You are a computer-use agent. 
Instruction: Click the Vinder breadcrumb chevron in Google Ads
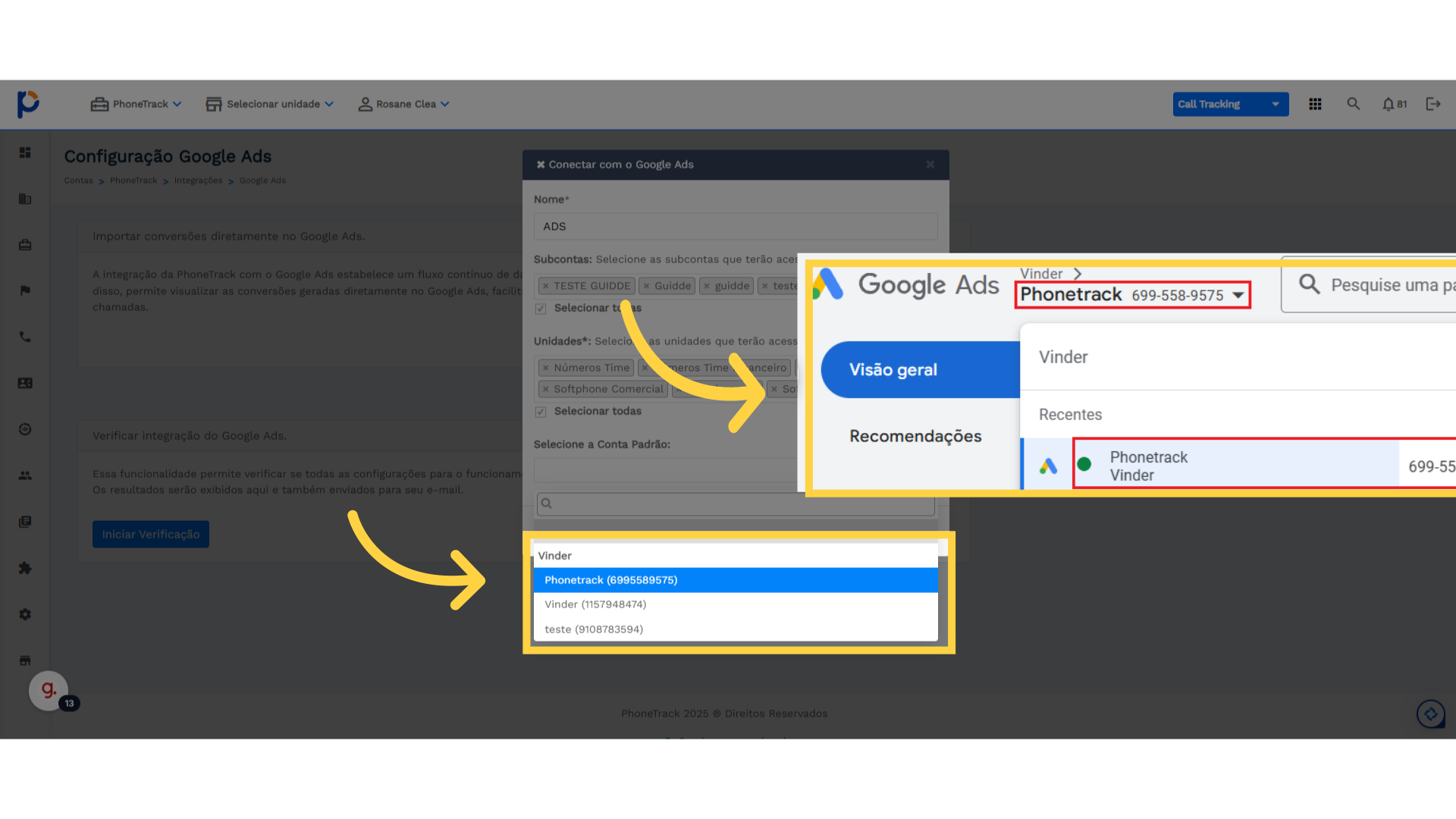(x=1077, y=274)
